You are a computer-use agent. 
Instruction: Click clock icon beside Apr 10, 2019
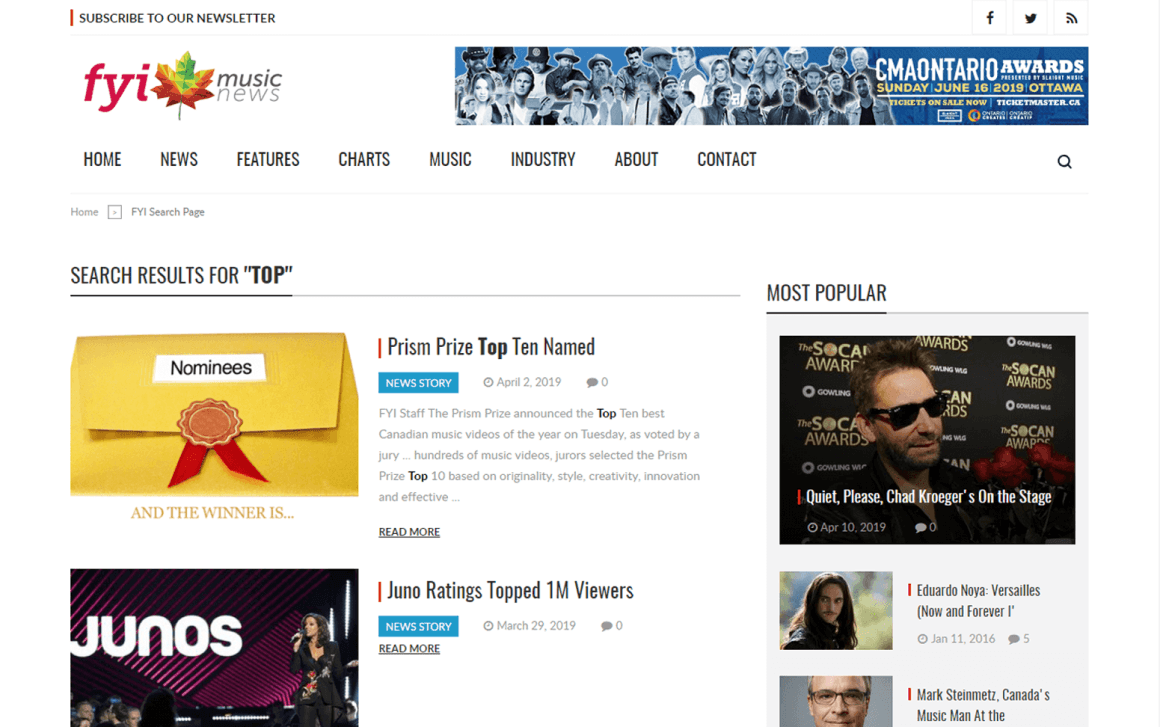[x=812, y=527]
